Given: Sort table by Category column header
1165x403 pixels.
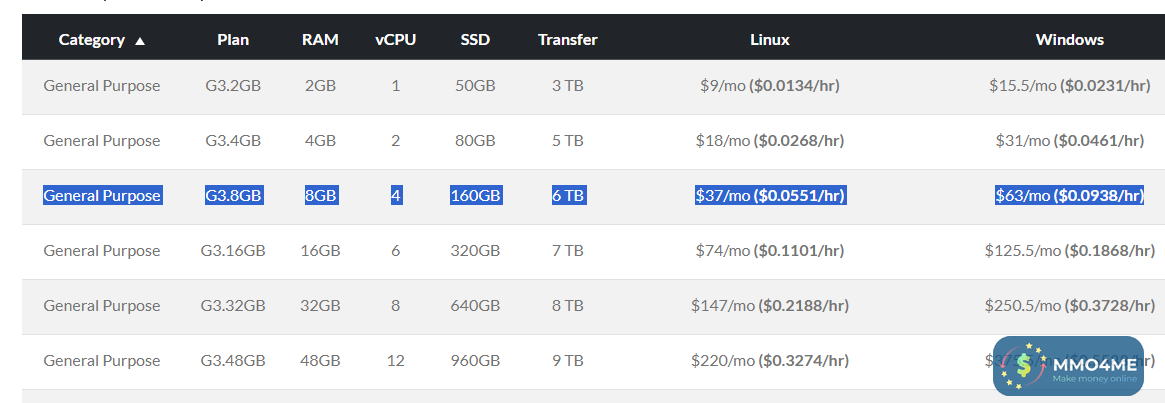Looking at the screenshot, I should coord(92,40).
